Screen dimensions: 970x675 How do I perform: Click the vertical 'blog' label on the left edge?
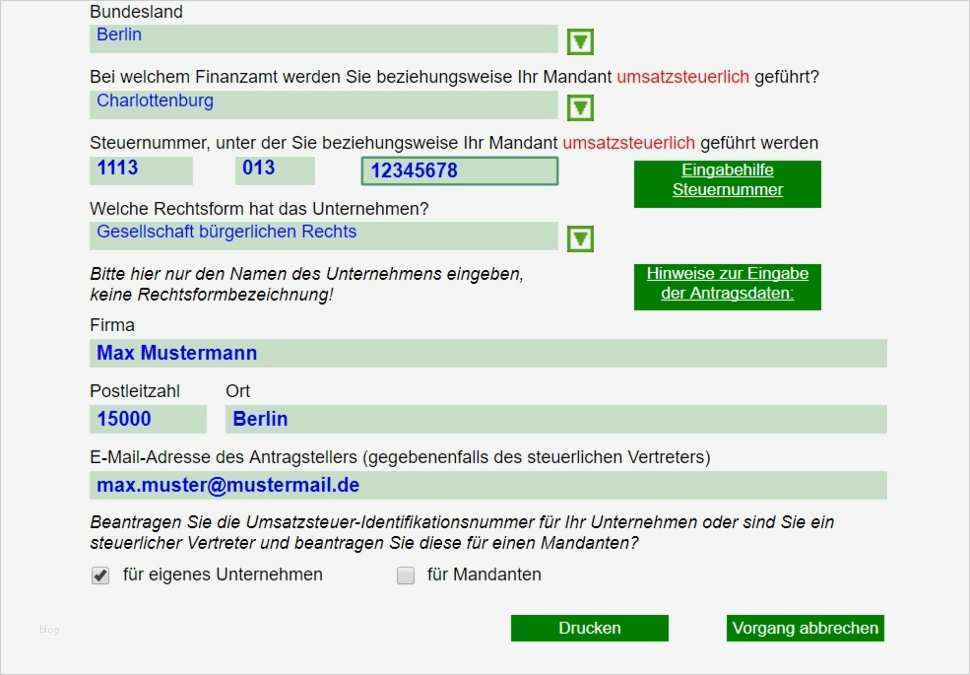(49, 629)
